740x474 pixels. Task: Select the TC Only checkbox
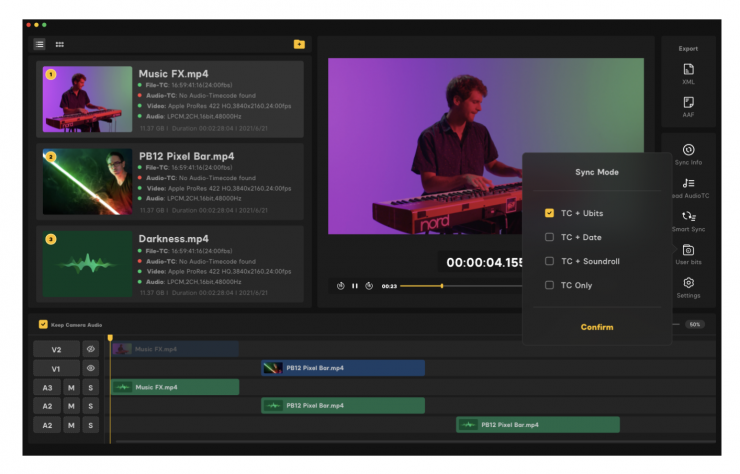549,285
